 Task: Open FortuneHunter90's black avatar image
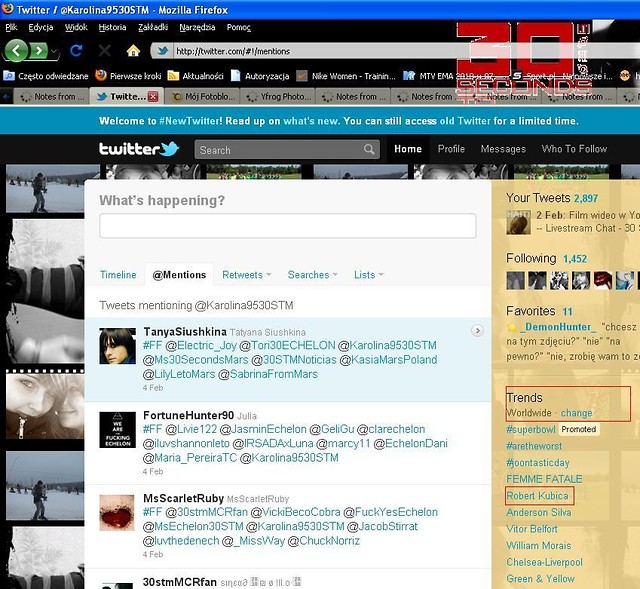pos(118,430)
